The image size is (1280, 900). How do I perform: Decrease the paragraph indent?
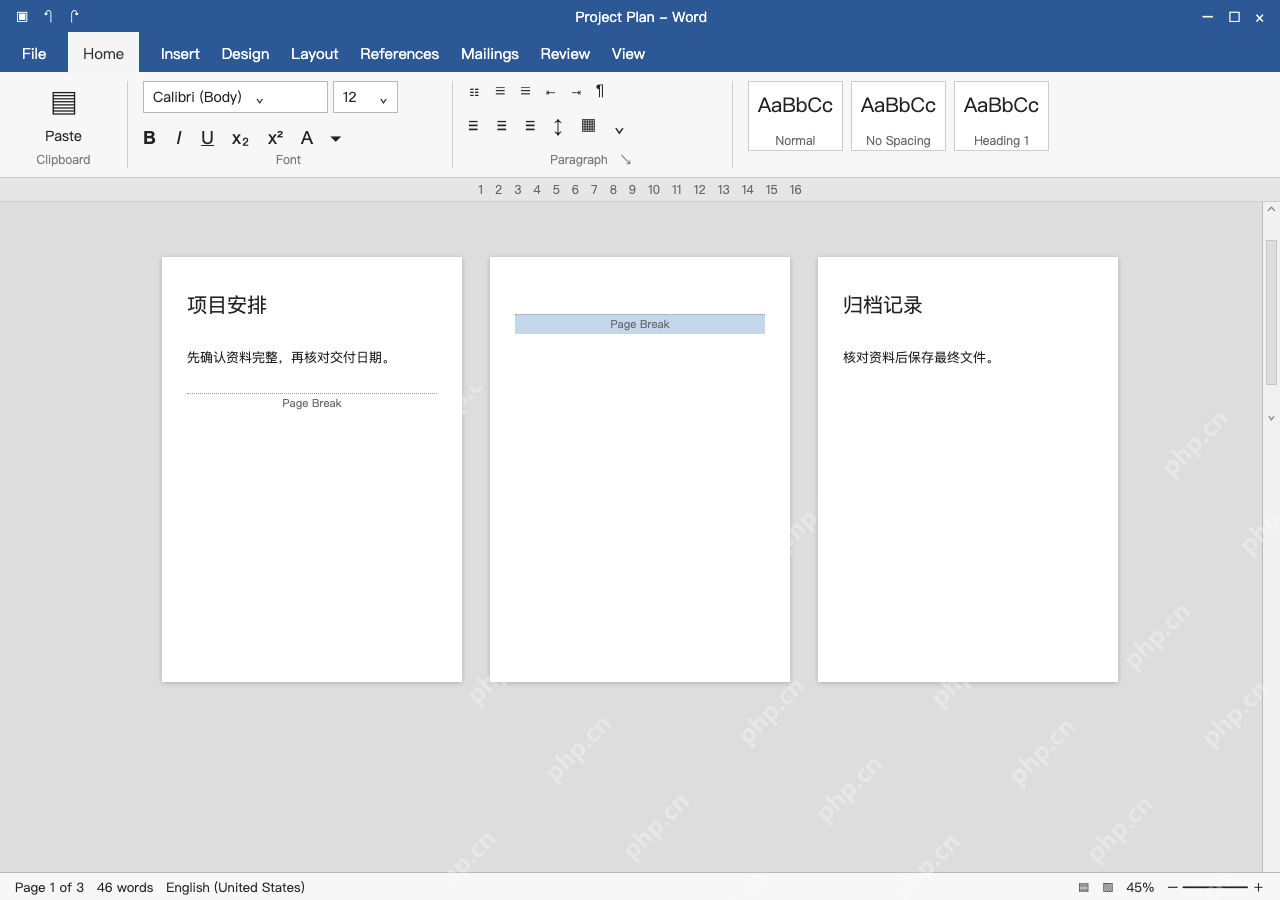pyautogui.click(x=550, y=92)
